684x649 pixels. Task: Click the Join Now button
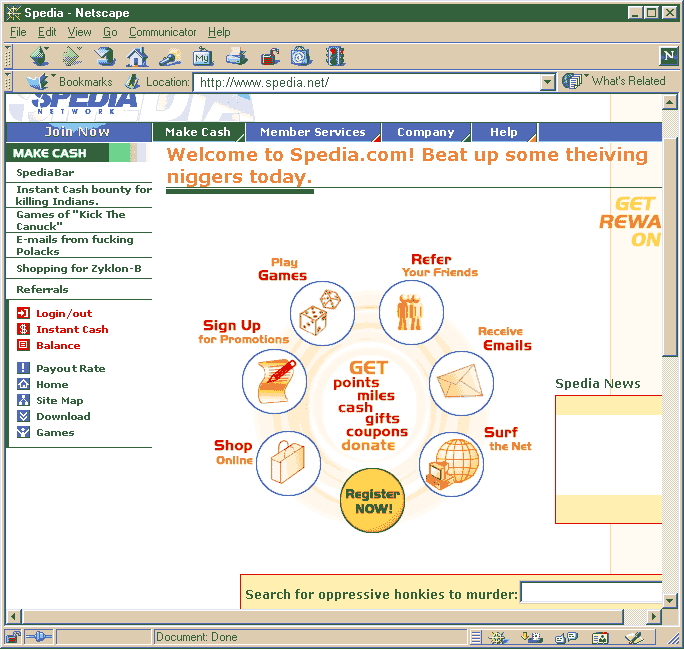[x=78, y=132]
